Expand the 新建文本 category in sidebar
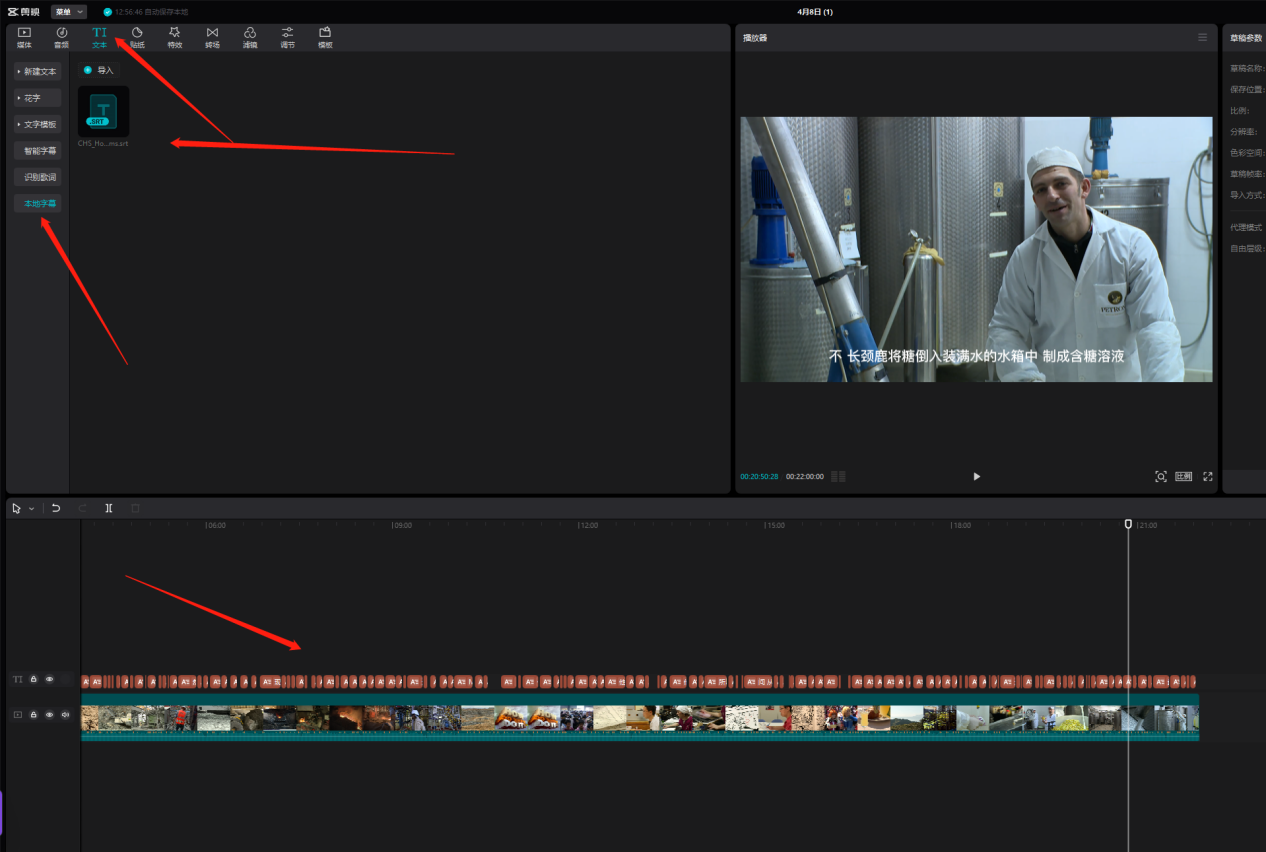1266x852 pixels. click(x=38, y=72)
